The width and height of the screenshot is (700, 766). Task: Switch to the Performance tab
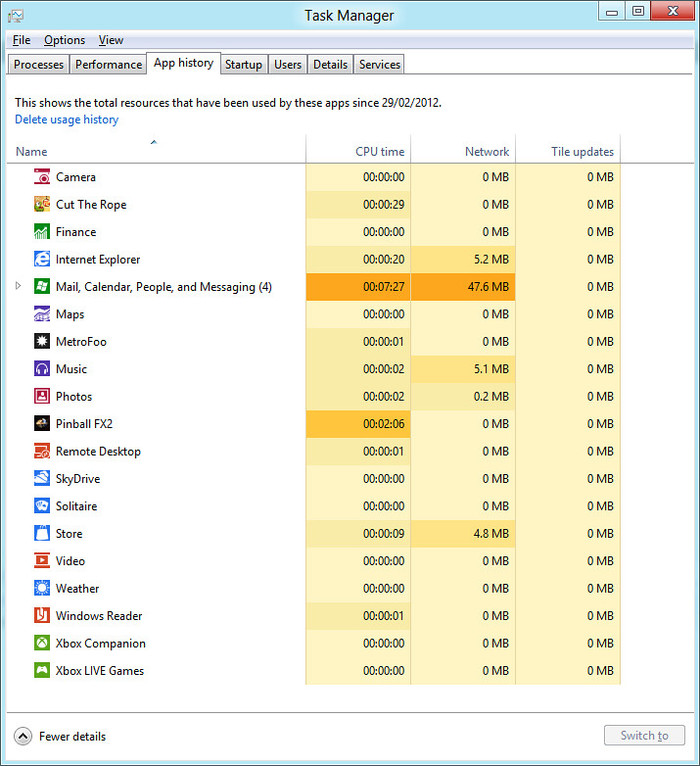(x=108, y=64)
